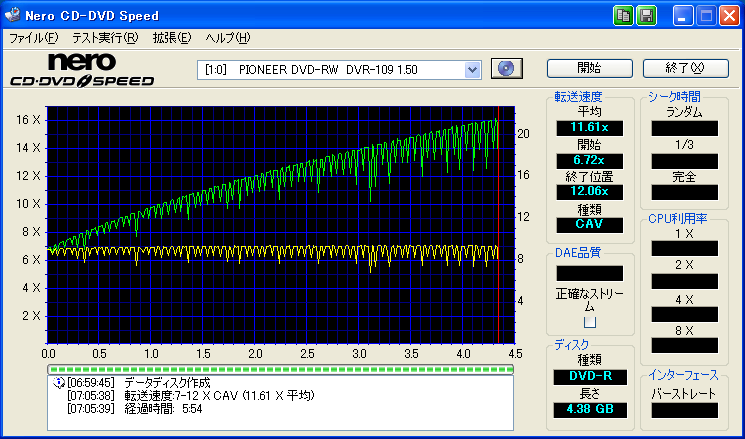Click the Nero app icon in title bar
745x439 pixels.
tap(12, 16)
